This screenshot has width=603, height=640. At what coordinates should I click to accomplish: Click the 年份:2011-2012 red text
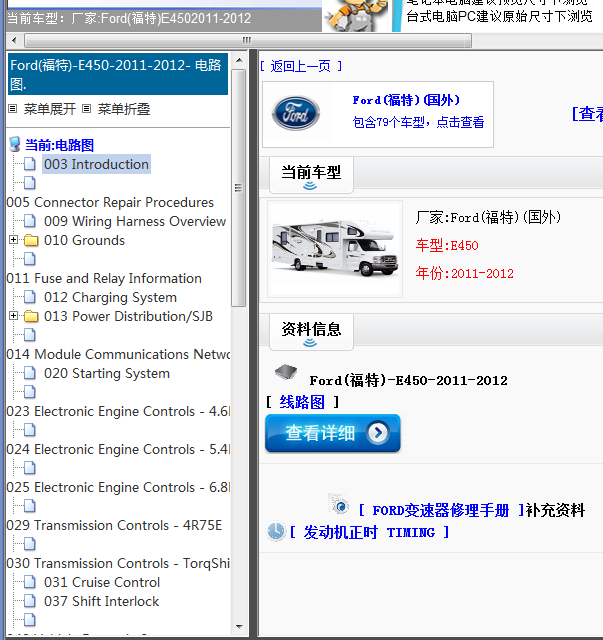coord(465,273)
